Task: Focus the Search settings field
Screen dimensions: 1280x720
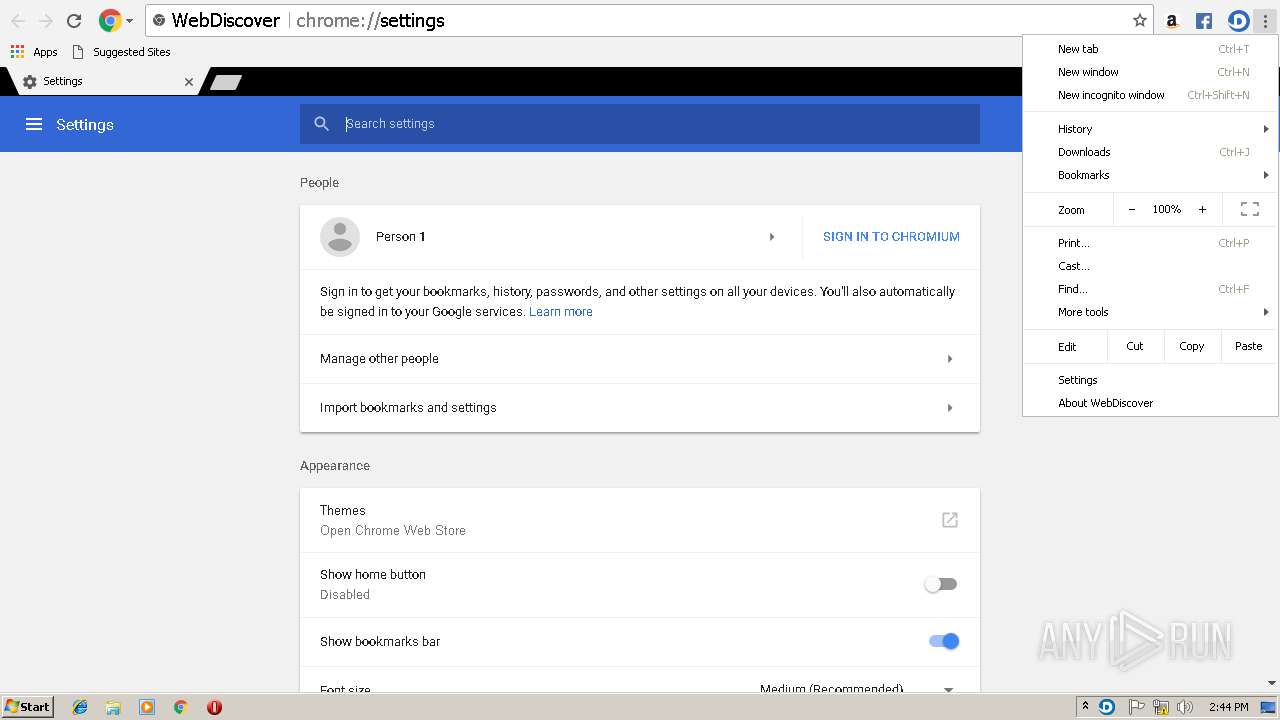Action: [640, 124]
